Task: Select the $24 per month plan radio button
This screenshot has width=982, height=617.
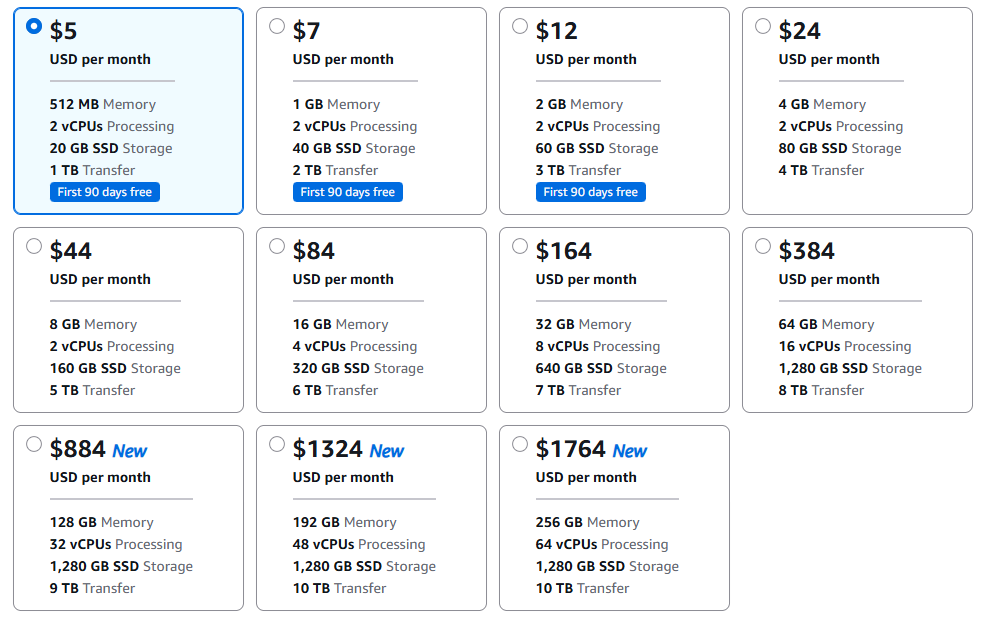Action: [x=762, y=28]
